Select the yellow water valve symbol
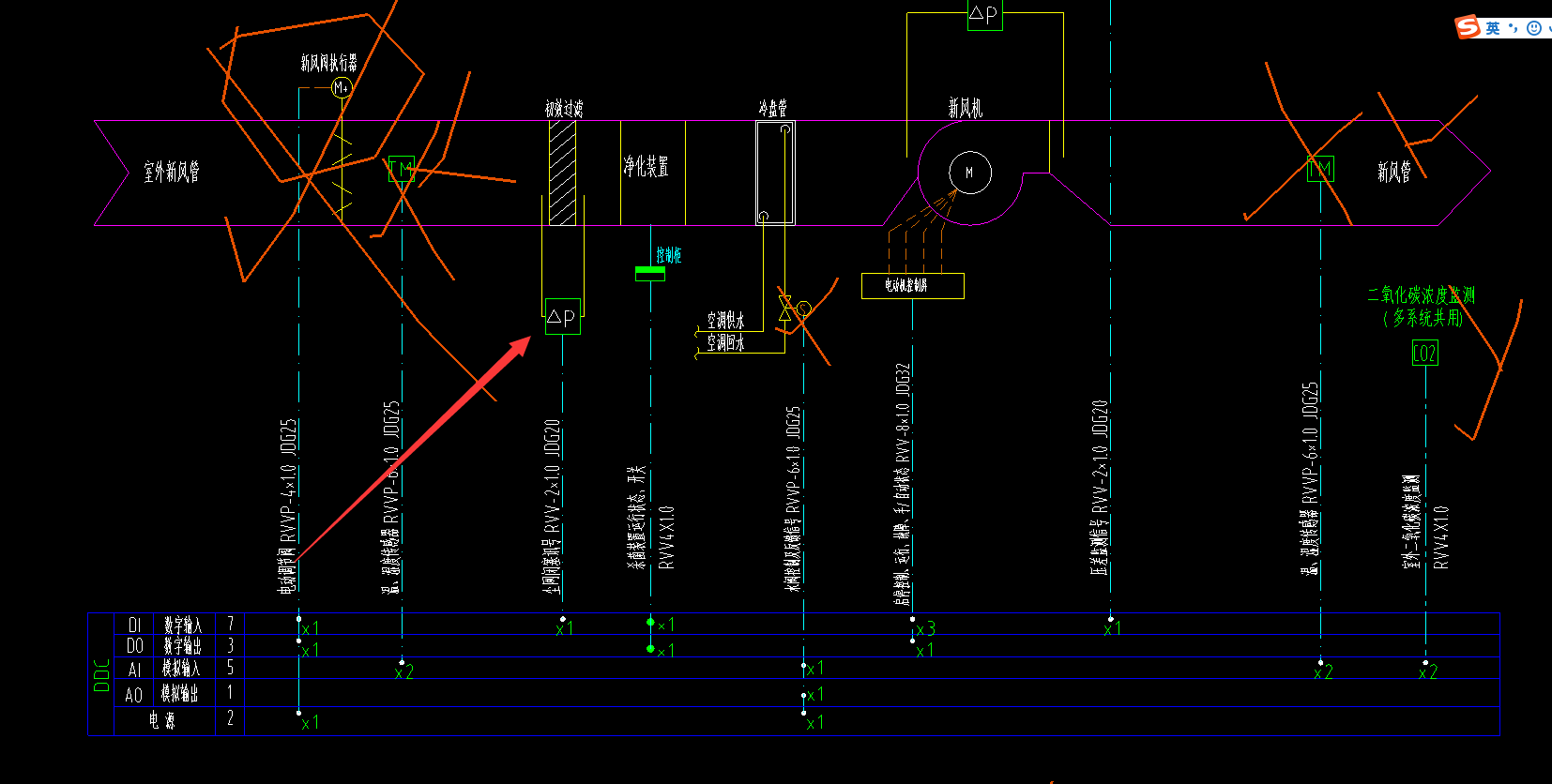Screen dimensions: 1552x784 click(x=786, y=308)
